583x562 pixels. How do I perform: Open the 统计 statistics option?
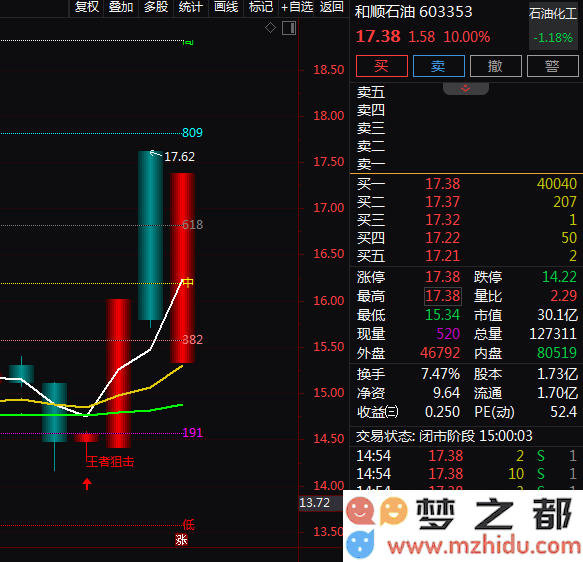(x=191, y=7)
